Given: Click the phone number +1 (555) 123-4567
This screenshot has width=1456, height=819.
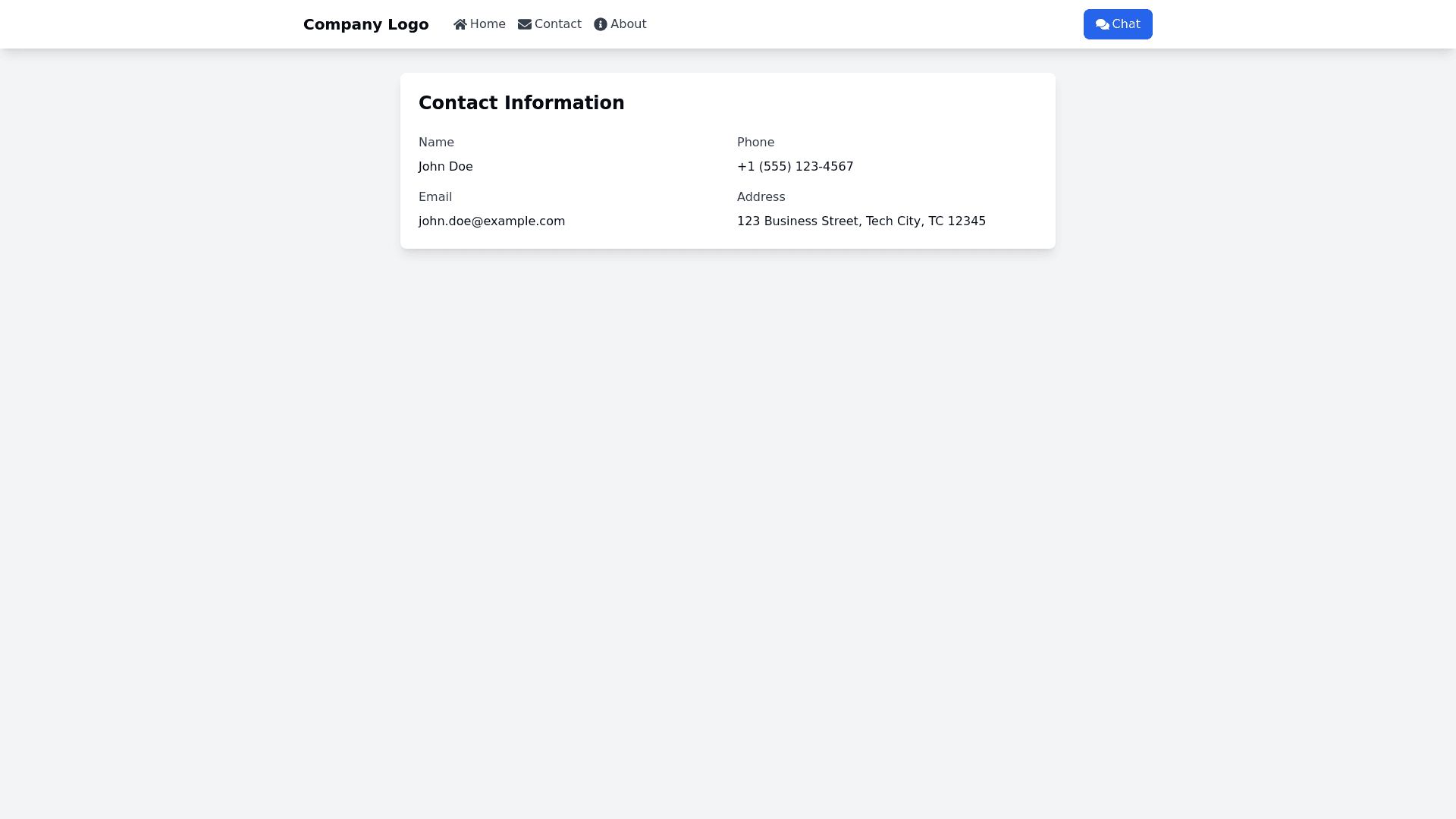Looking at the screenshot, I should tap(795, 166).
